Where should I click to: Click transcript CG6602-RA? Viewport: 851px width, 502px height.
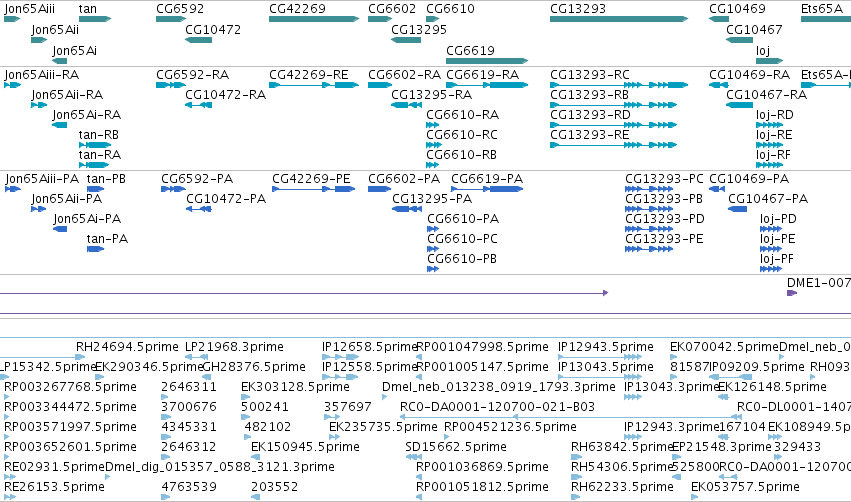click(x=404, y=75)
